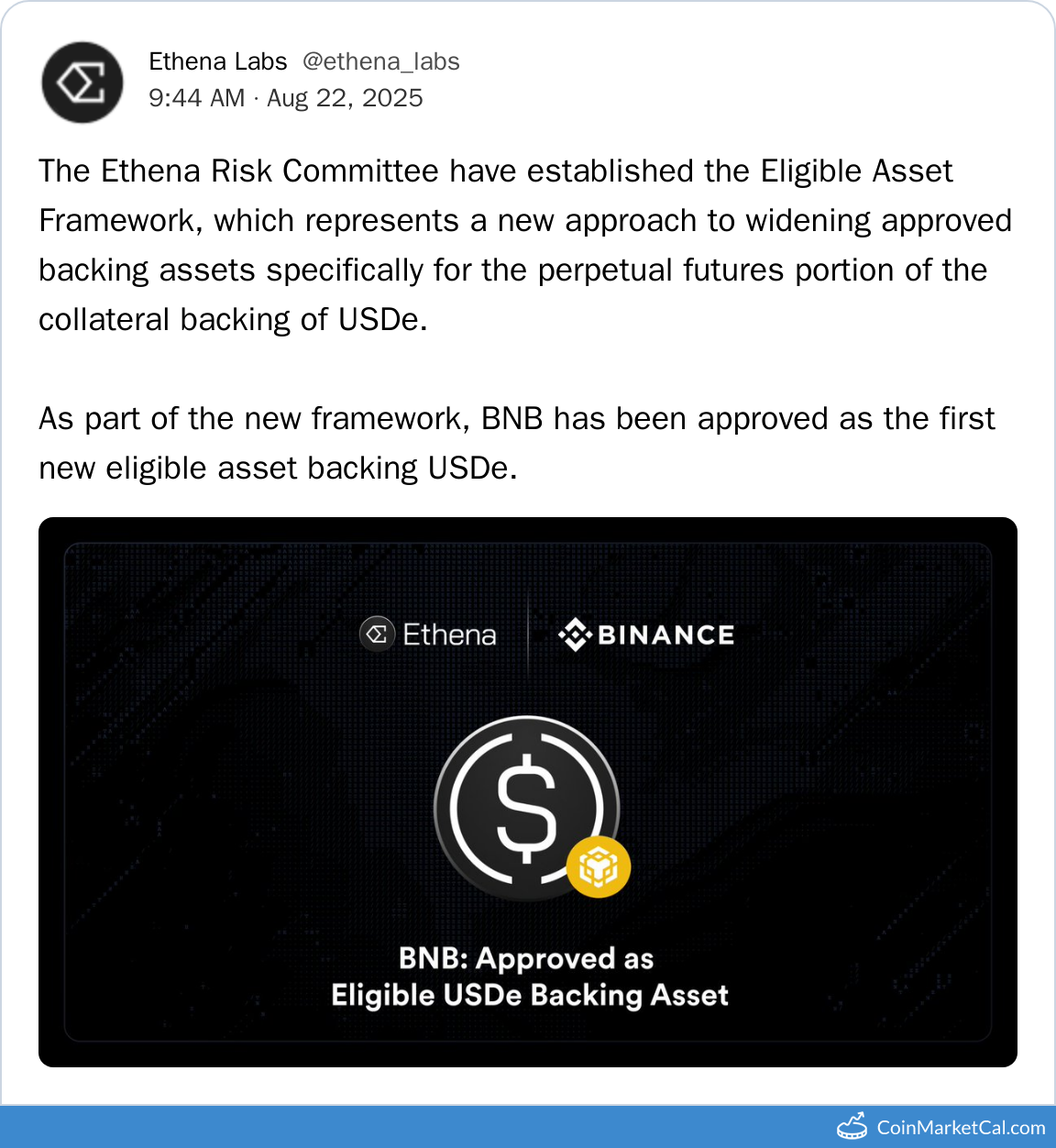This screenshot has height=1148, width=1056.
Task: Click the Binance diamond logo icon
Action: (x=575, y=635)
